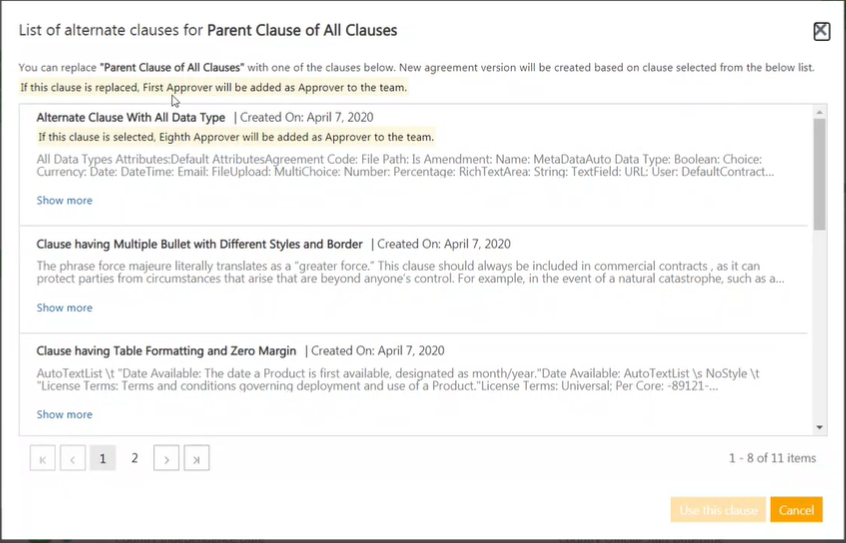Viewport: 846px width, 543px height.
Task: Switch to page 2 of the list
Action: click(x=134, y=458)
